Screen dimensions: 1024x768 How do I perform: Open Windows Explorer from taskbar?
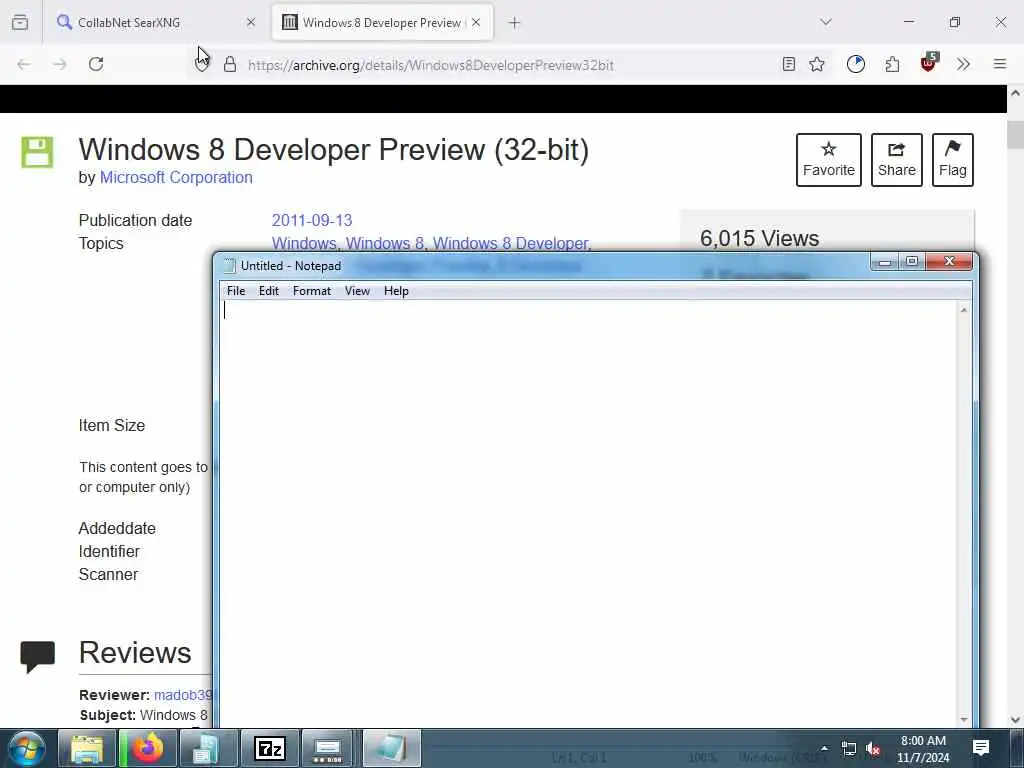click(86, 748)
